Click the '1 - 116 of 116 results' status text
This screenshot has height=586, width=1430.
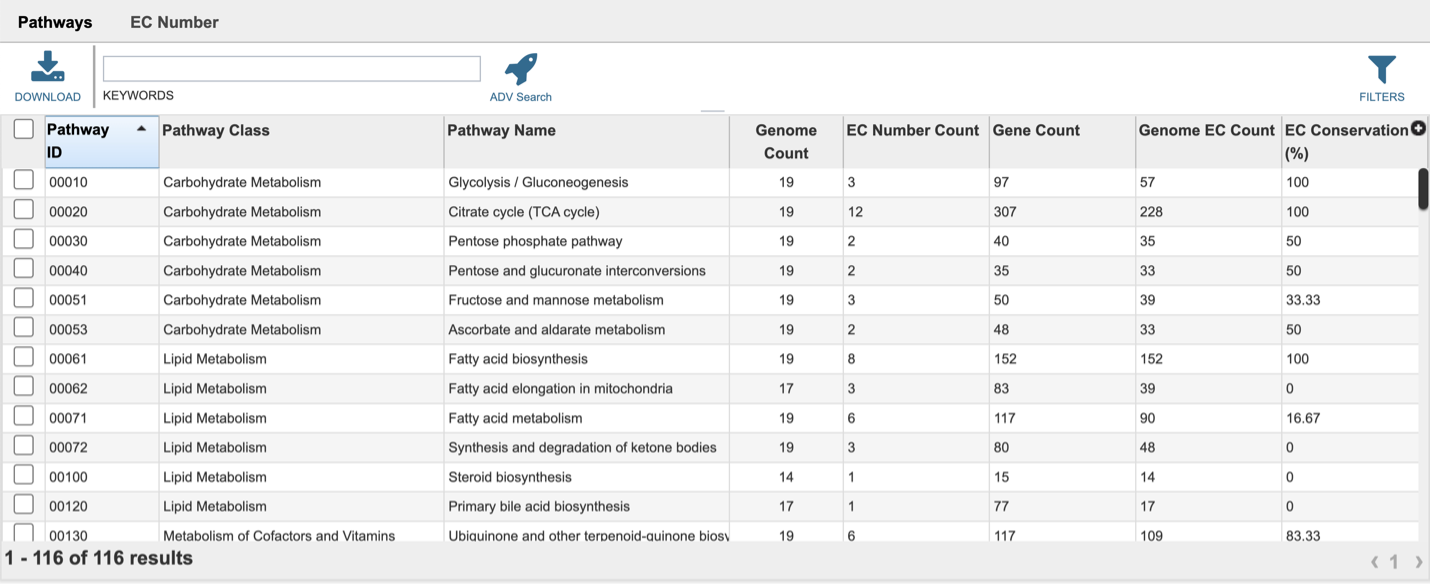click(99, 558)
